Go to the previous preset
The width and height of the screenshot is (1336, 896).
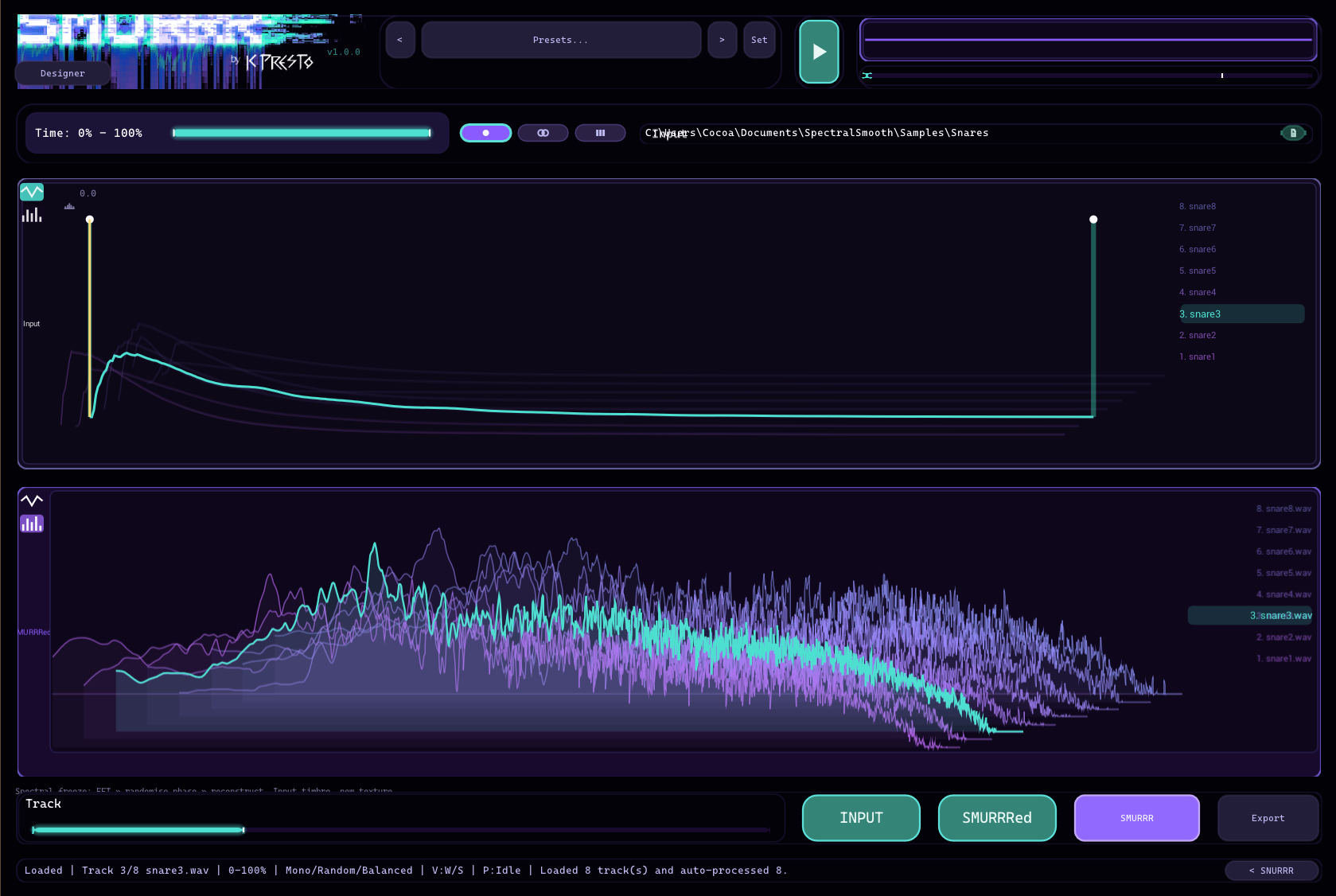400,40
